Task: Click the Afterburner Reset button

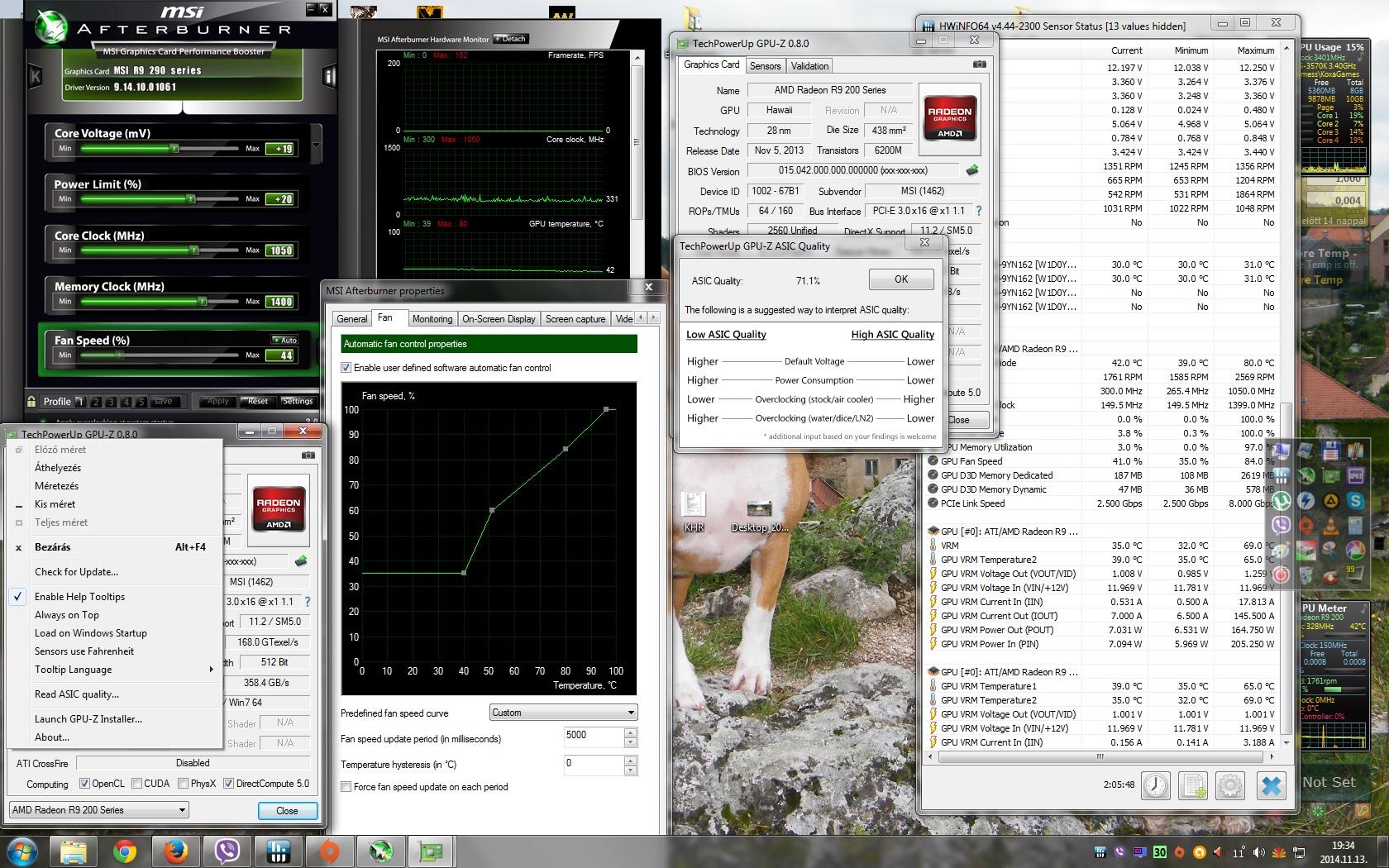Action: click(x=258, y=401)
